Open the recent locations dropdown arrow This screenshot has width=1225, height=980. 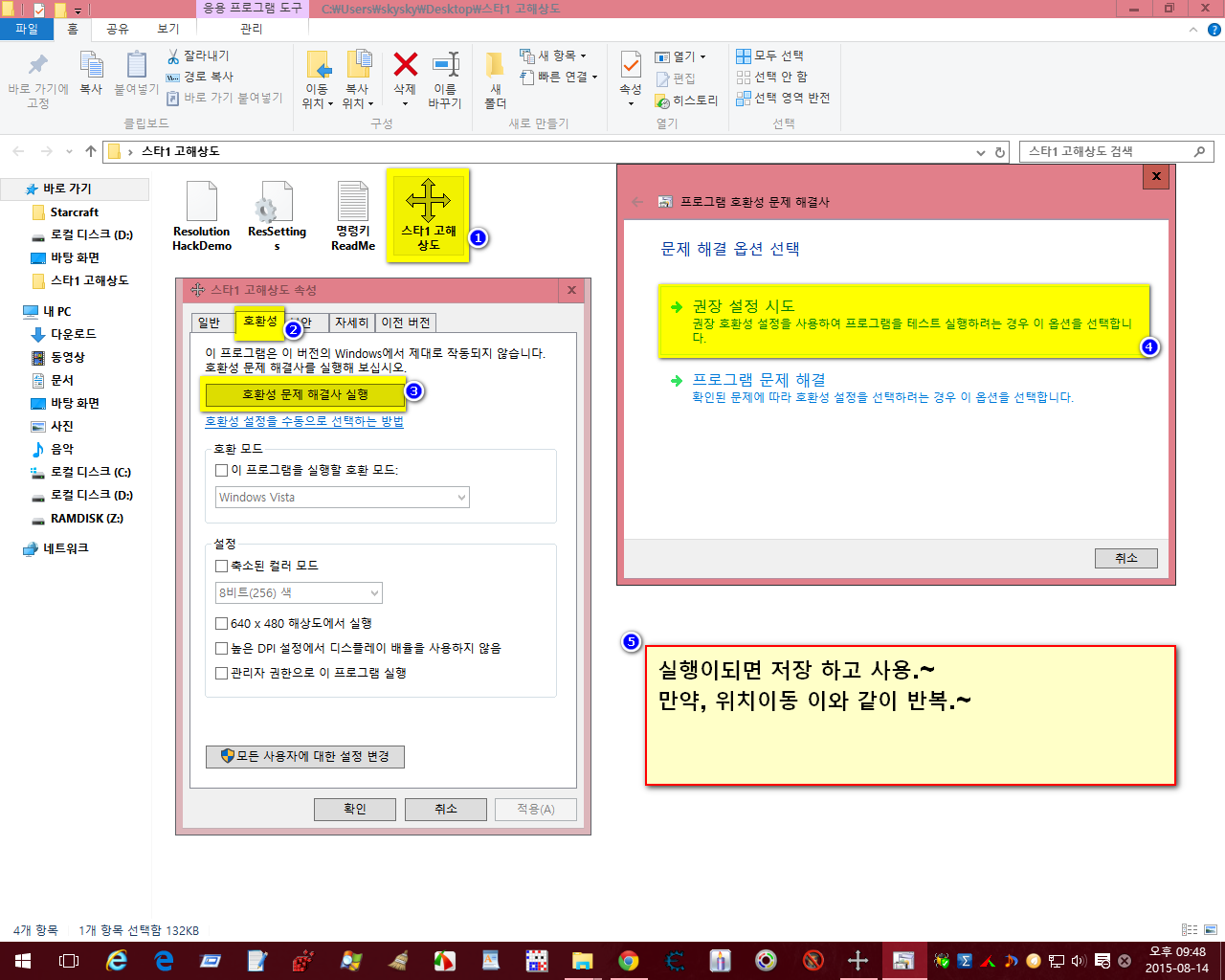[x=69, y=151]
